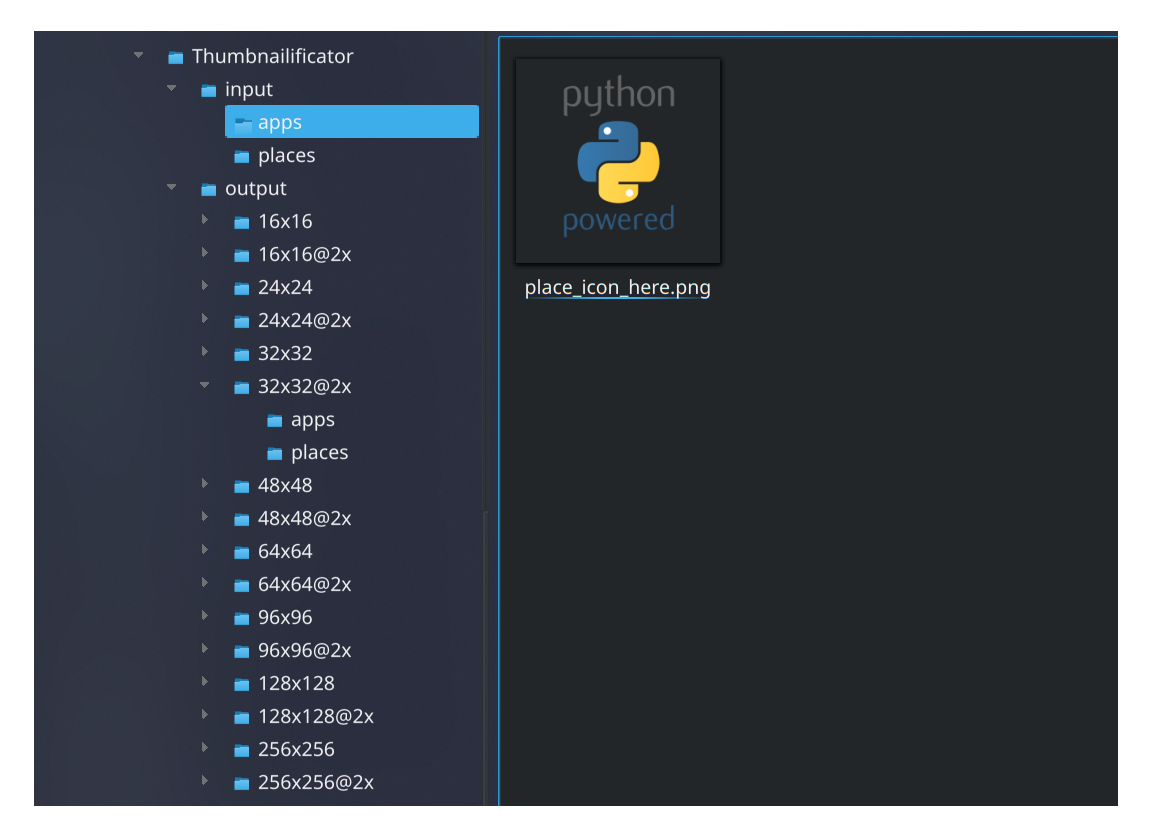Click the places folder icon under 32x32@2x

pyautogui.click(x=275, y=453)
